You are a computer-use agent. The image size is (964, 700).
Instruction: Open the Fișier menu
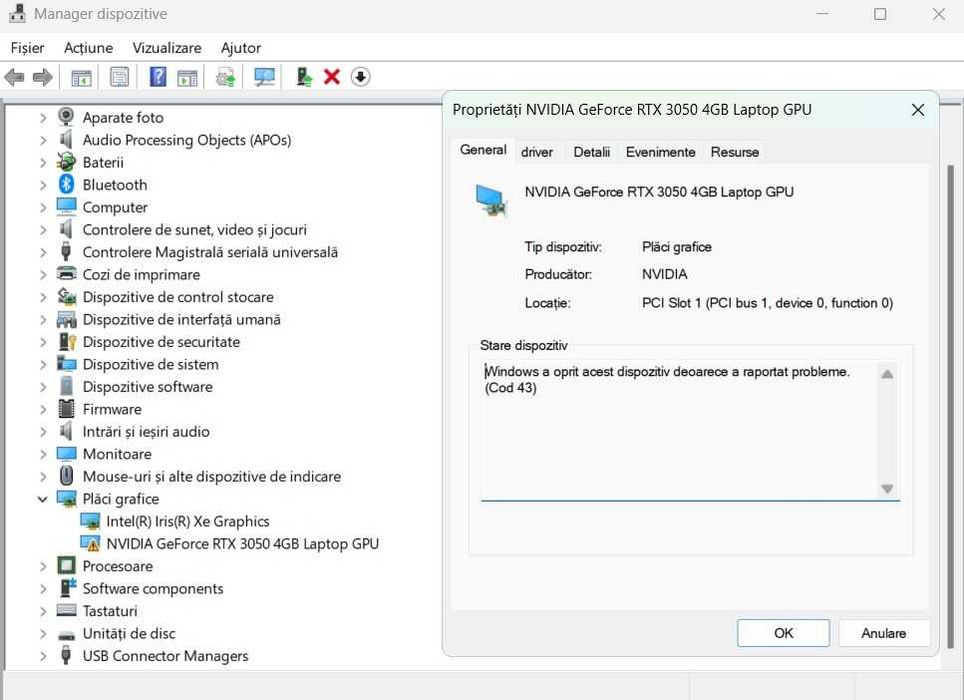click(28, 48)
